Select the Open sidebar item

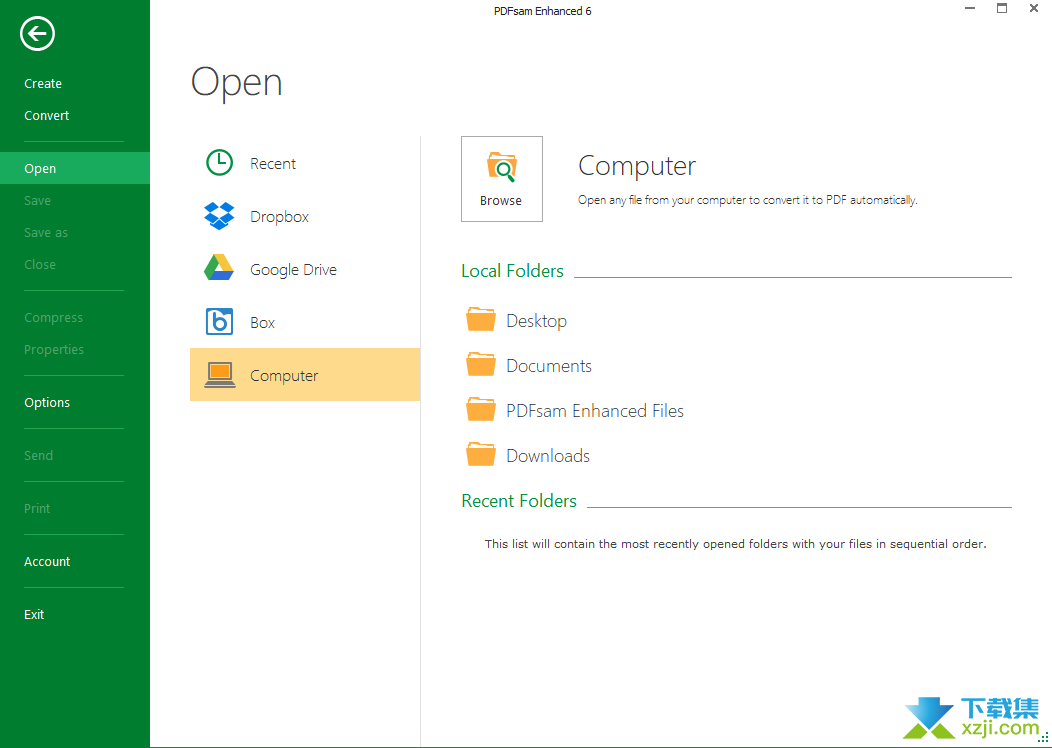click(40, 169)
